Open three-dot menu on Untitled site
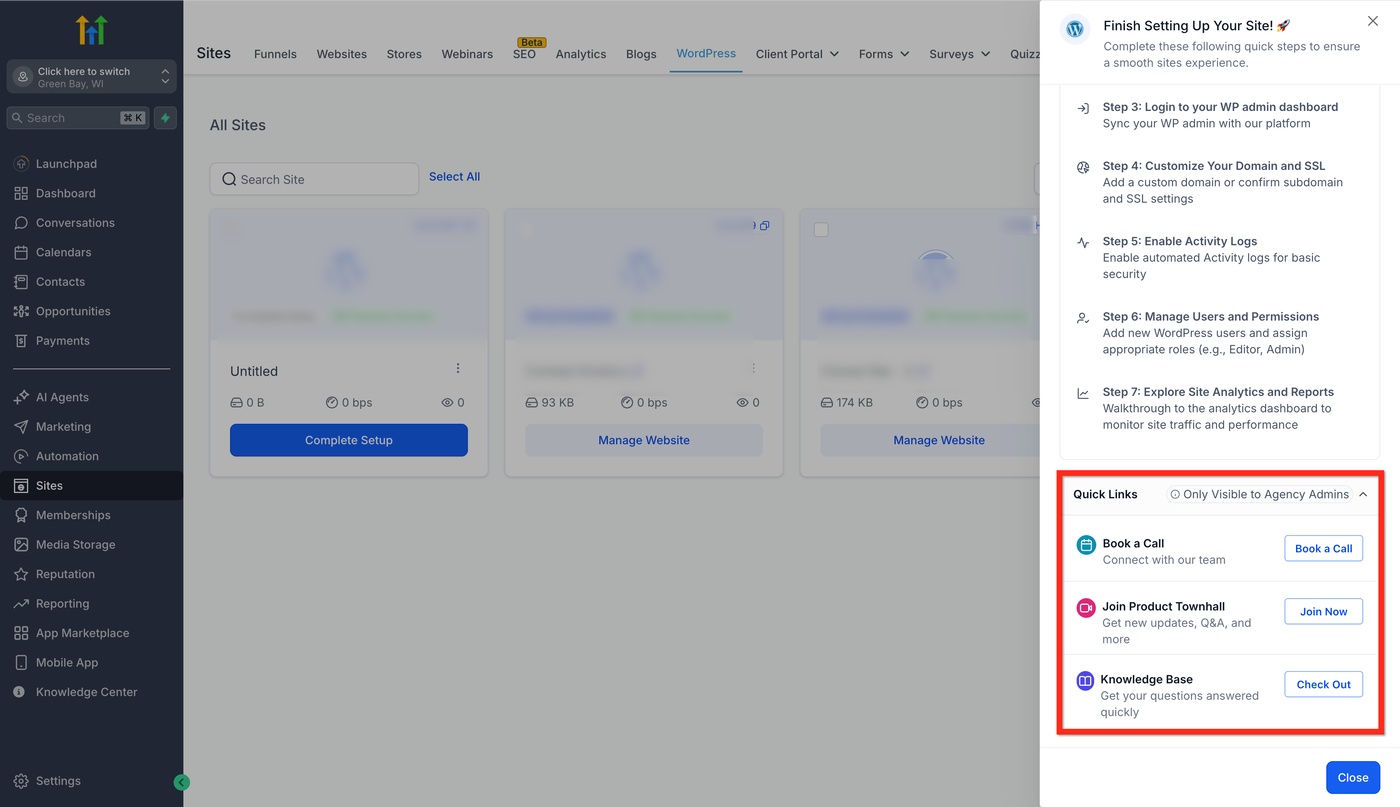The width and height of the screenshot is (1400, 807). (458, 368)
